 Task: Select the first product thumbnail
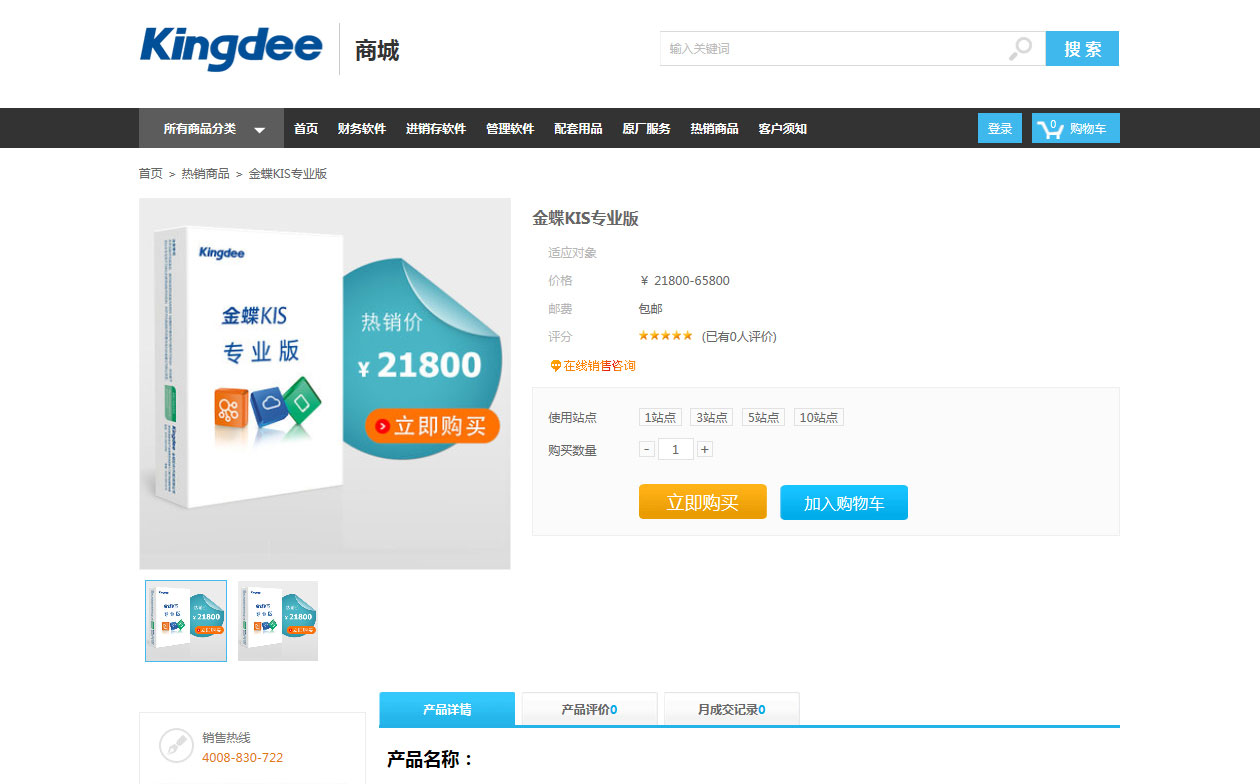pyautogui.click(x=186, y=621)
